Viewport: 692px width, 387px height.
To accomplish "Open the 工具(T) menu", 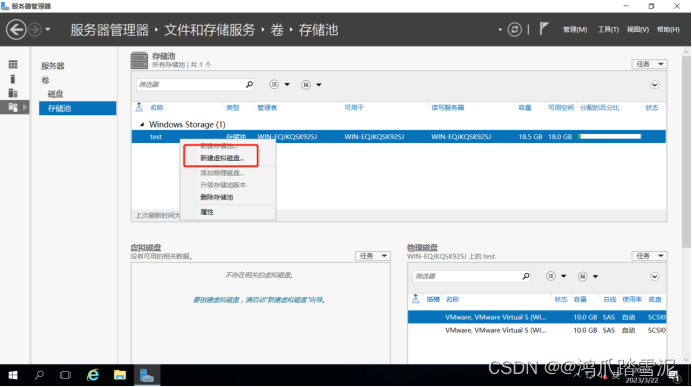I will click(x=608, y=30).
